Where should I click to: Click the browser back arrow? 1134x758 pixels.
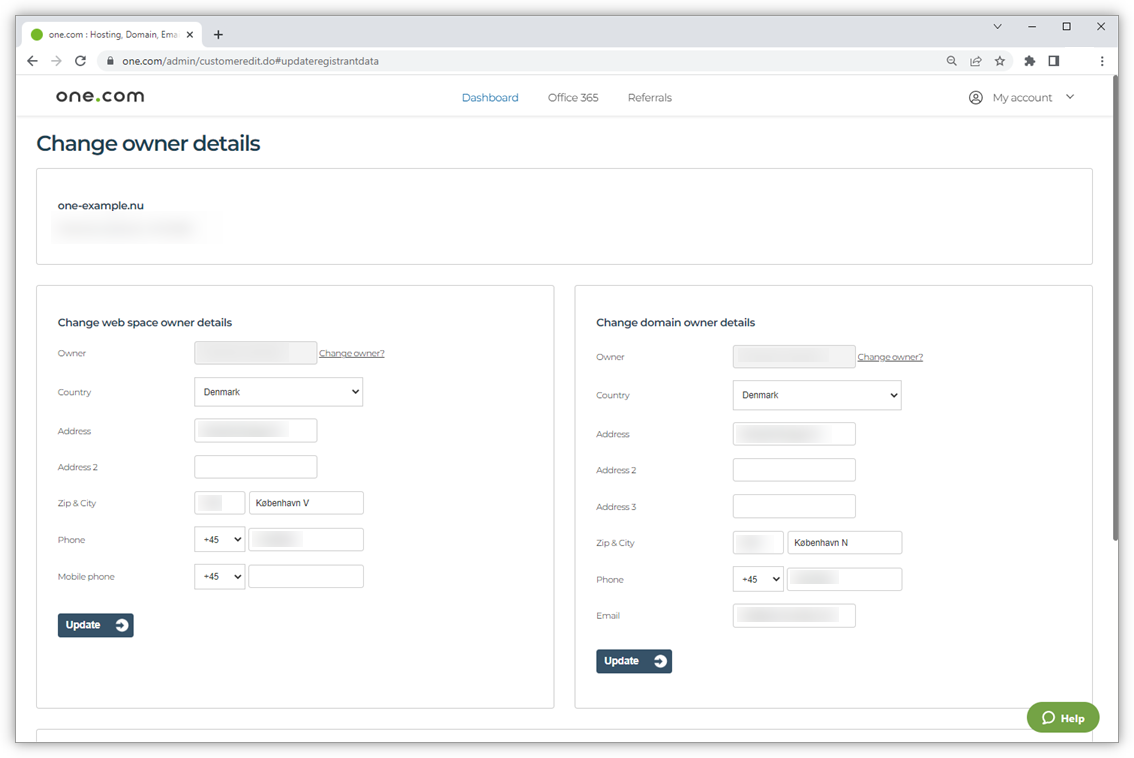click(x=31, y=60)
